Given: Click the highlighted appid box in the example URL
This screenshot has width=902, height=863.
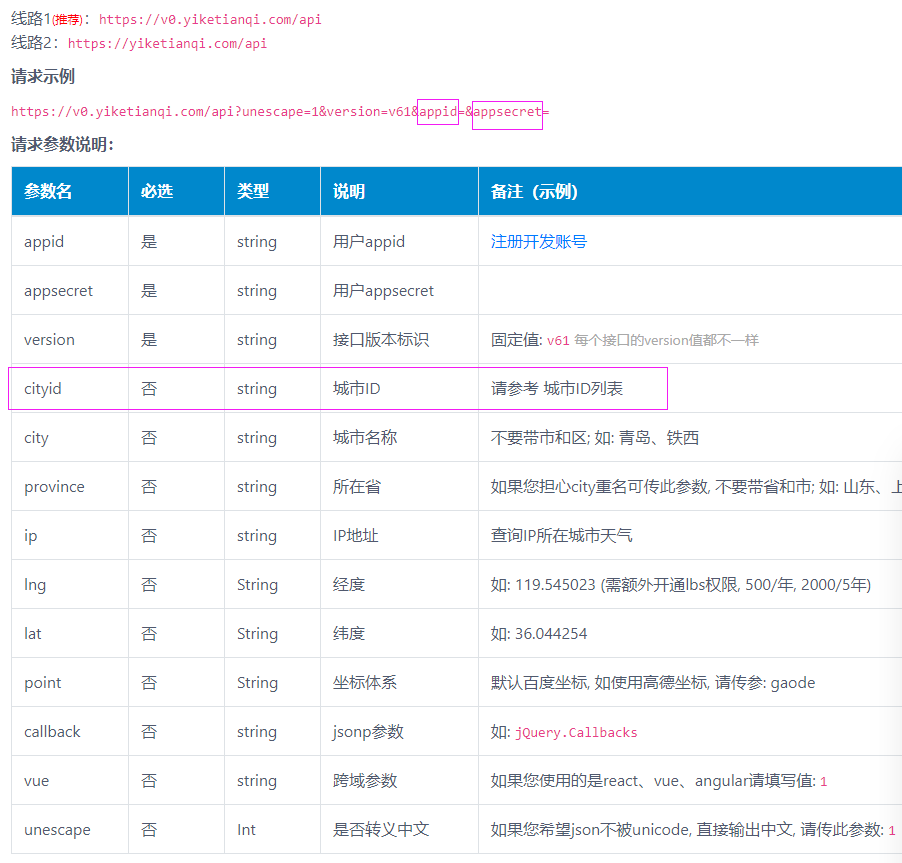Looking at the screenshot, I should point(437,111).
